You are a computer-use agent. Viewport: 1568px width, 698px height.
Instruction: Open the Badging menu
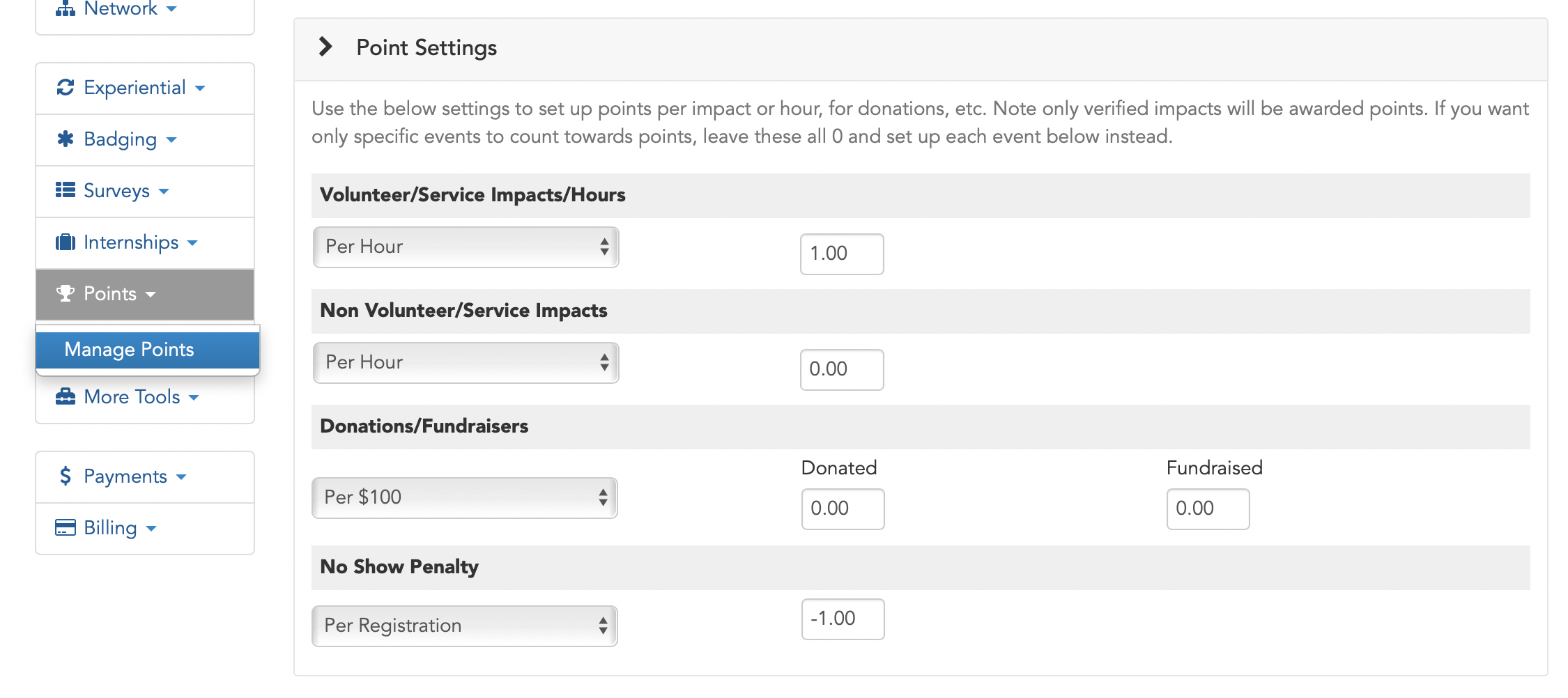(x=145, y=140)
